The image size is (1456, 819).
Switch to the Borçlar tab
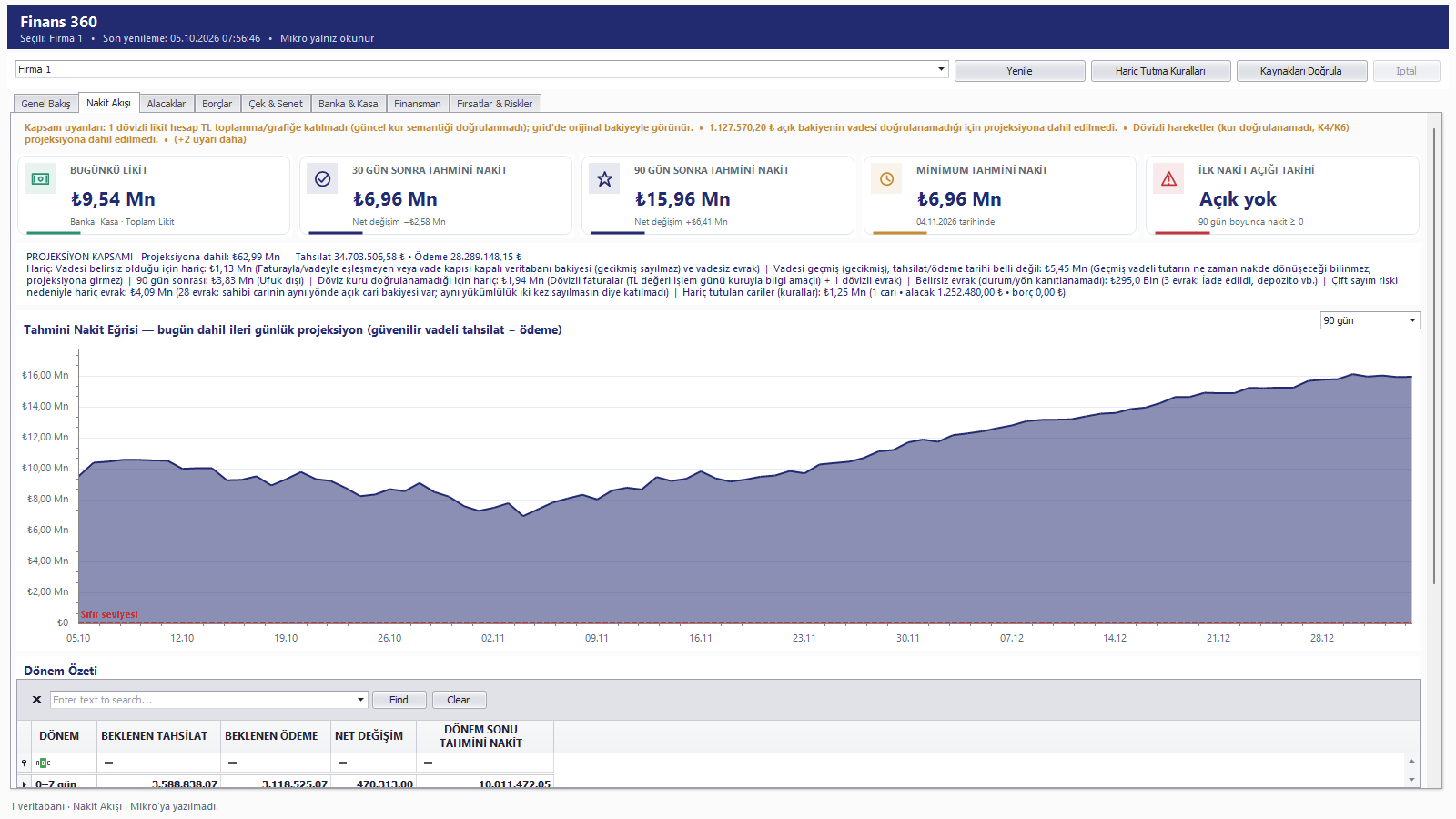click(217, 104)
